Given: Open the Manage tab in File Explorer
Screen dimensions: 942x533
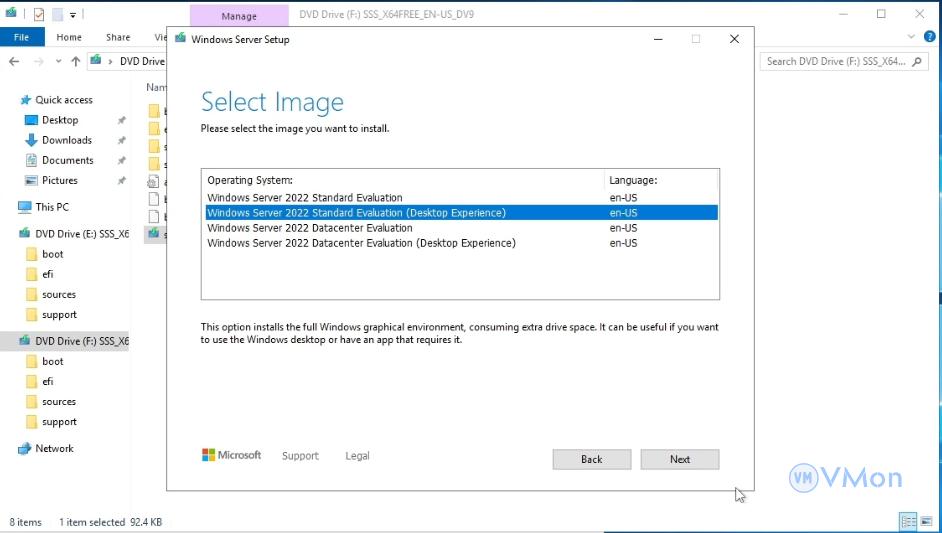Looking at the screenshot, I should 239,16.
